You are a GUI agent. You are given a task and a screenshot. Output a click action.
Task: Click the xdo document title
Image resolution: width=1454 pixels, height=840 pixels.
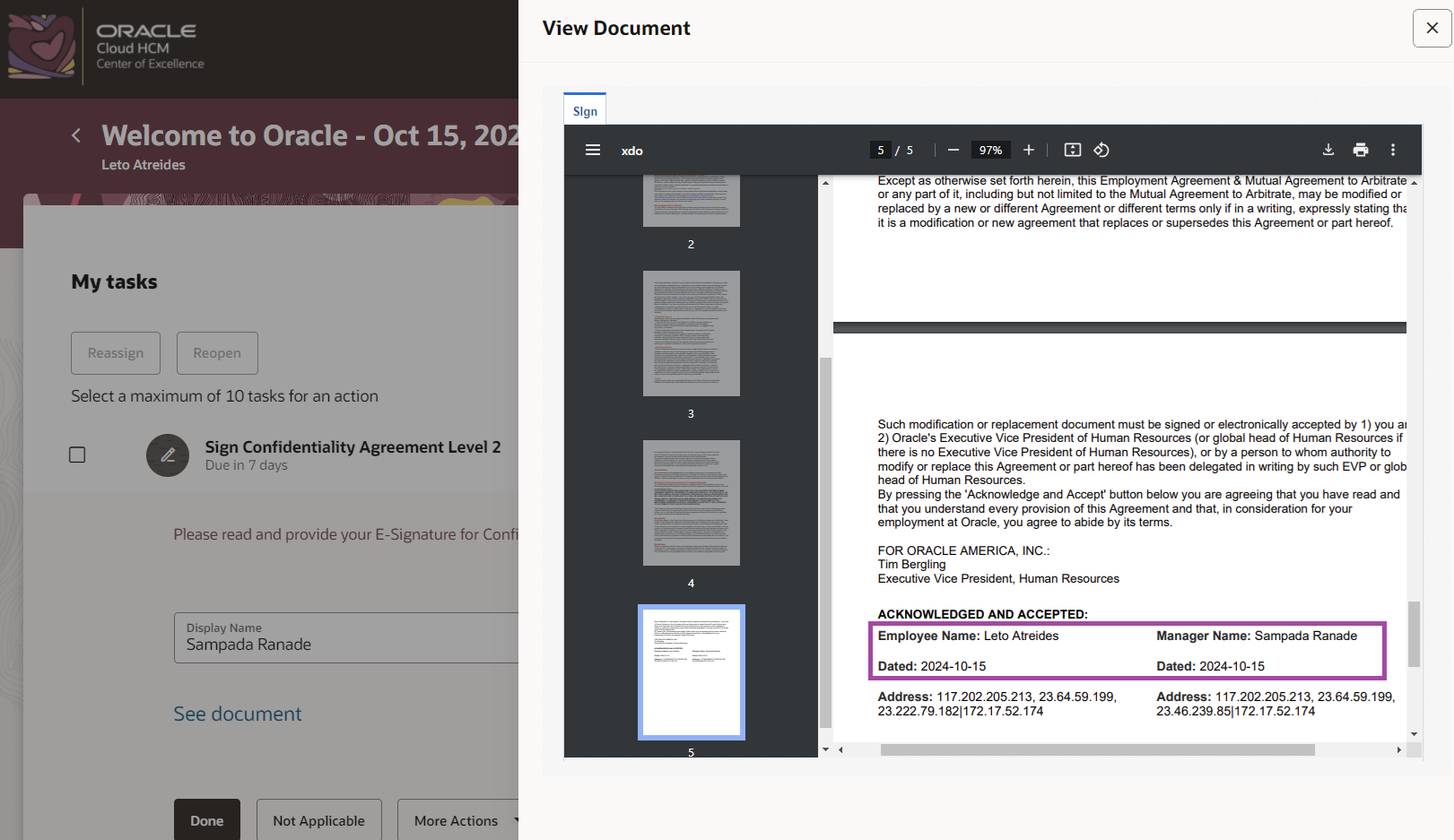pos(632,151)
